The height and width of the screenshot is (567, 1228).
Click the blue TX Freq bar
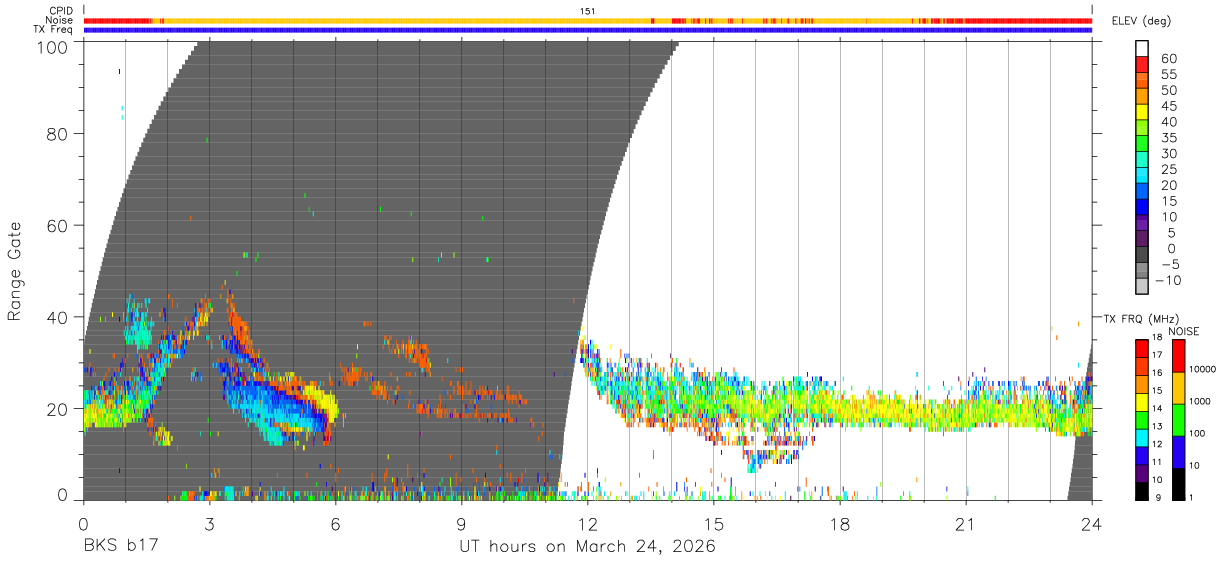pyautogui.click(x=588, y=30)
